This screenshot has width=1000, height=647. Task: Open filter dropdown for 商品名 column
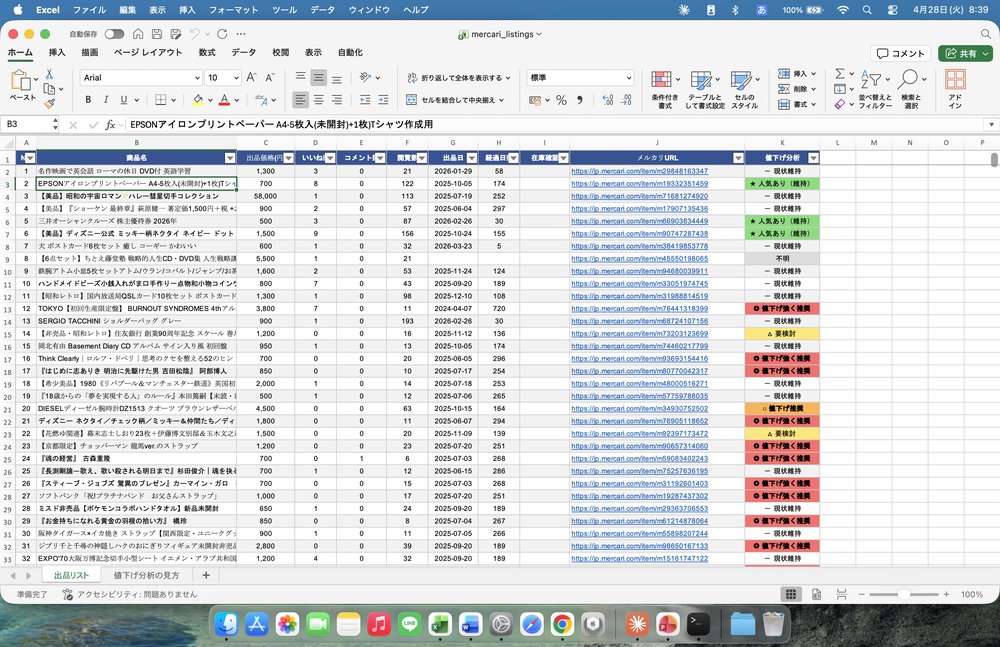pyautogui.click(x=230, y=158)
